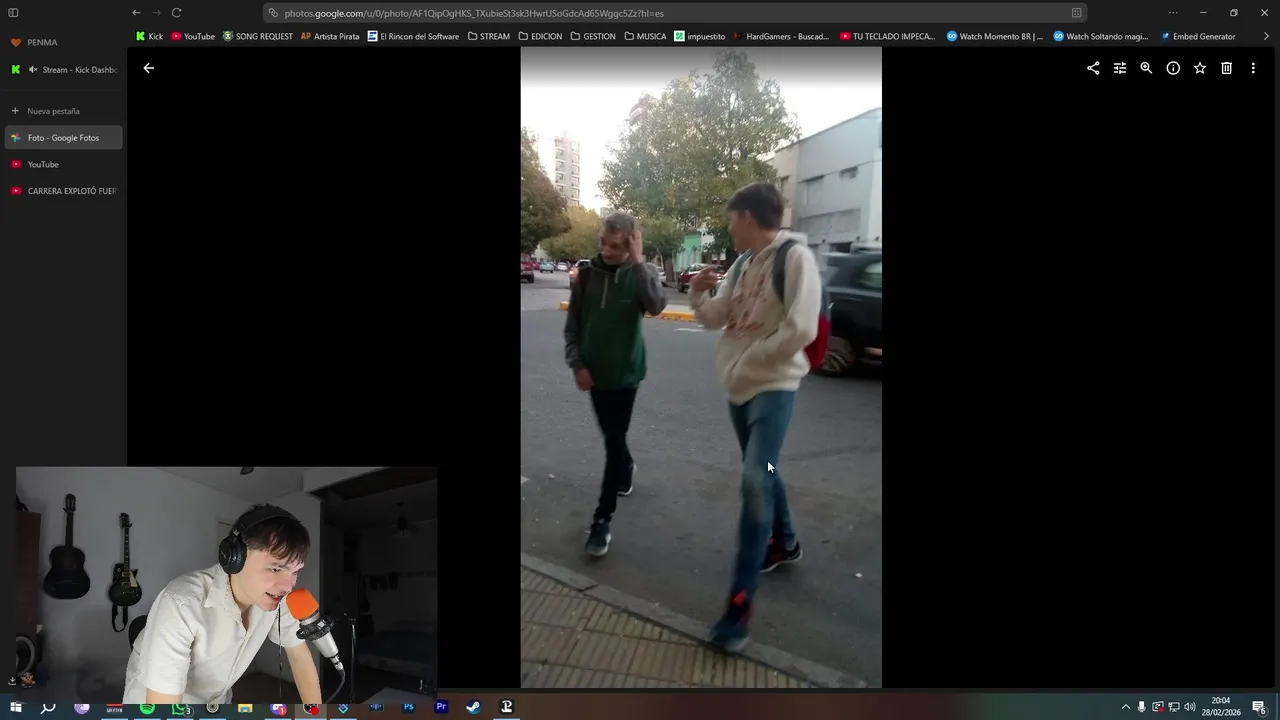This screenshot has height=720, width=1280.
Task: Expand the MUSICA bookmarks folder
Action: coord(645,36)
